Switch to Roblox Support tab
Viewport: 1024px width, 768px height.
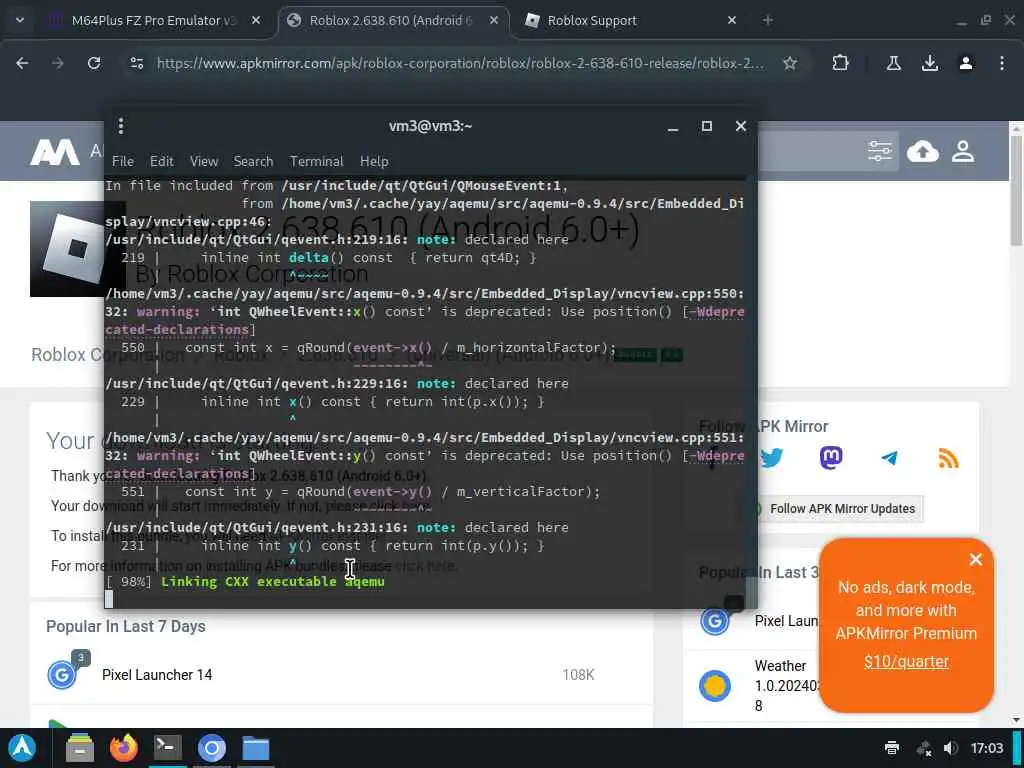click(x=591, y=20)
